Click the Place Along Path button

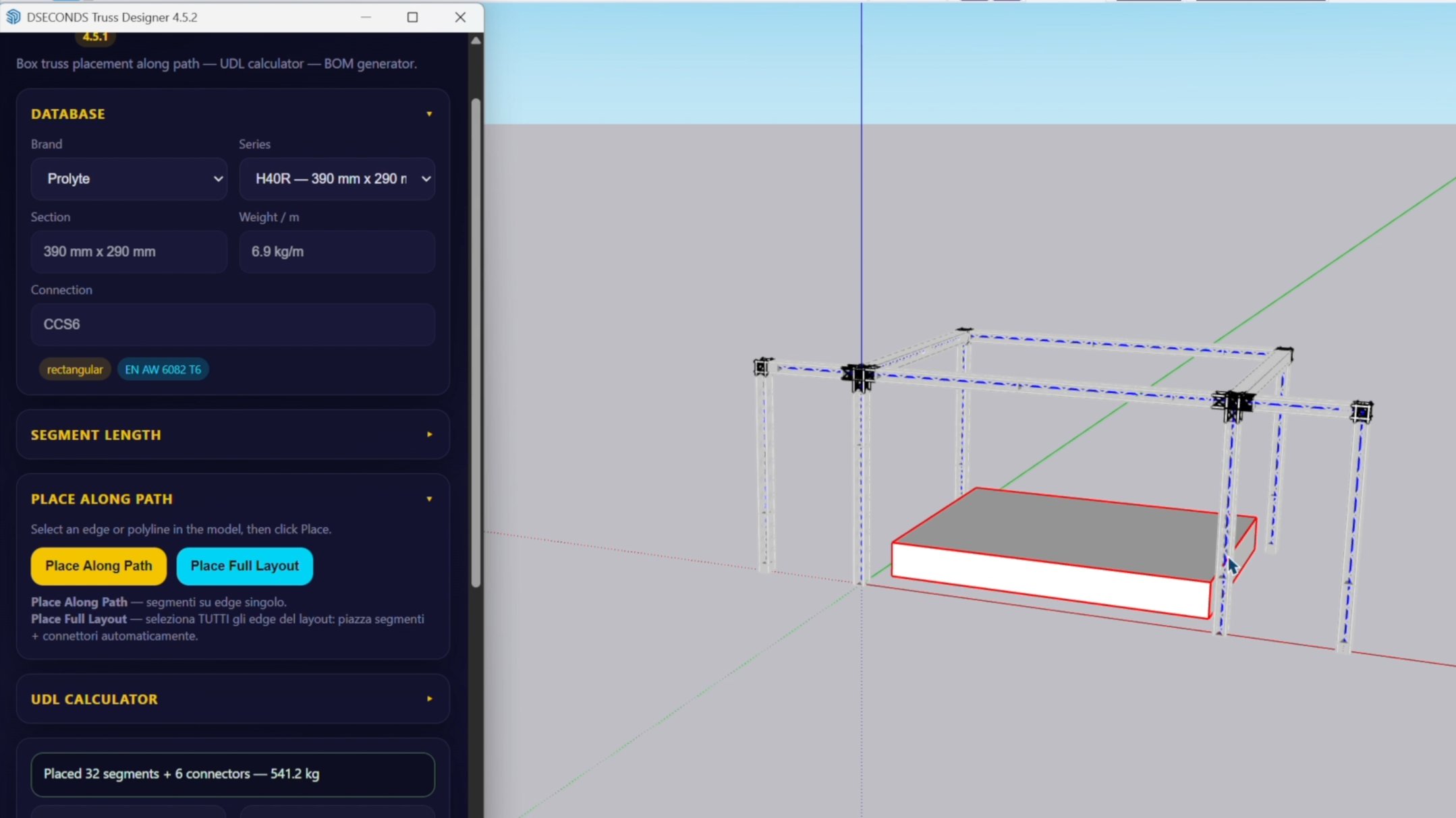click(99, 566)
